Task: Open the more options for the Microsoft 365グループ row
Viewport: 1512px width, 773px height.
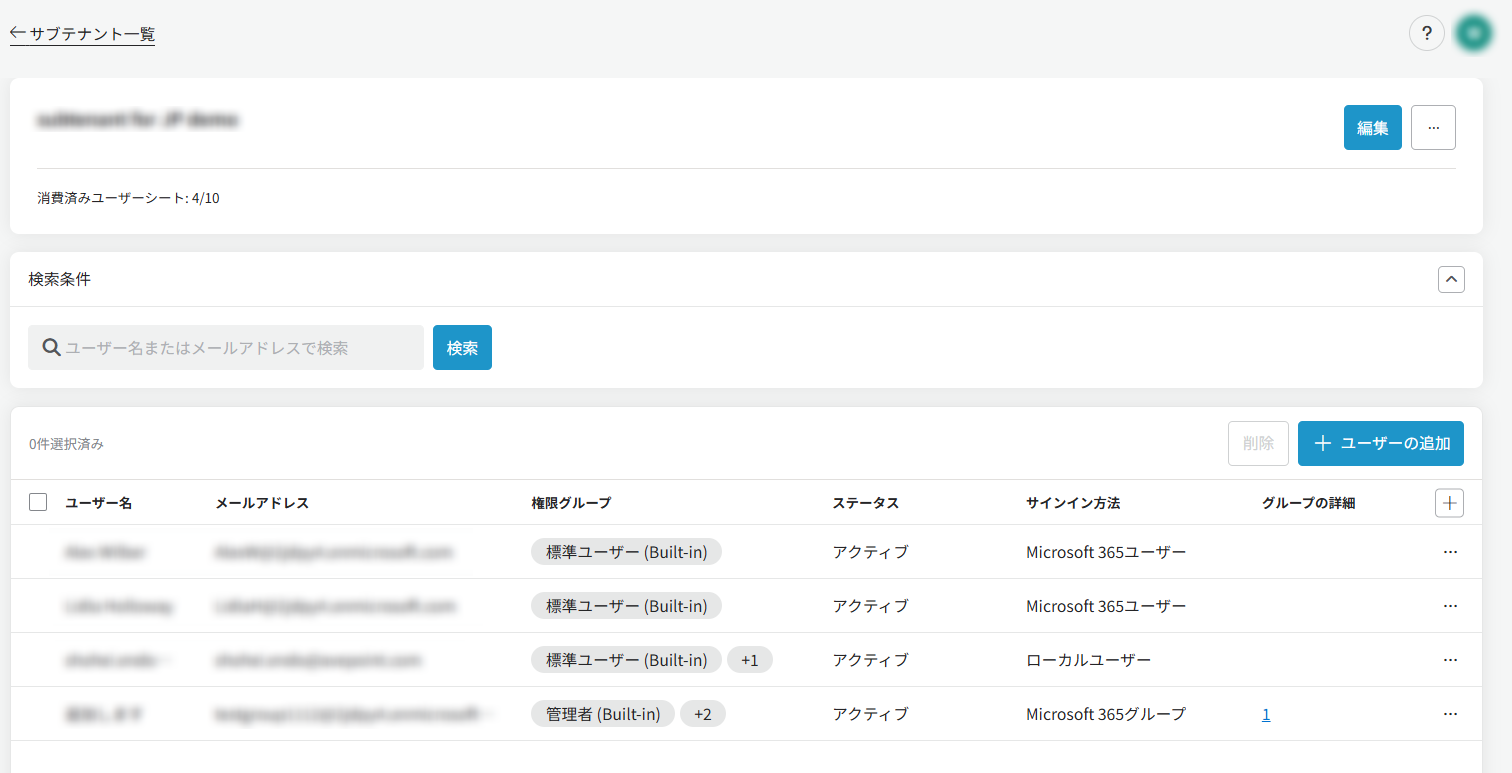Action: (x=1450, y=714)
